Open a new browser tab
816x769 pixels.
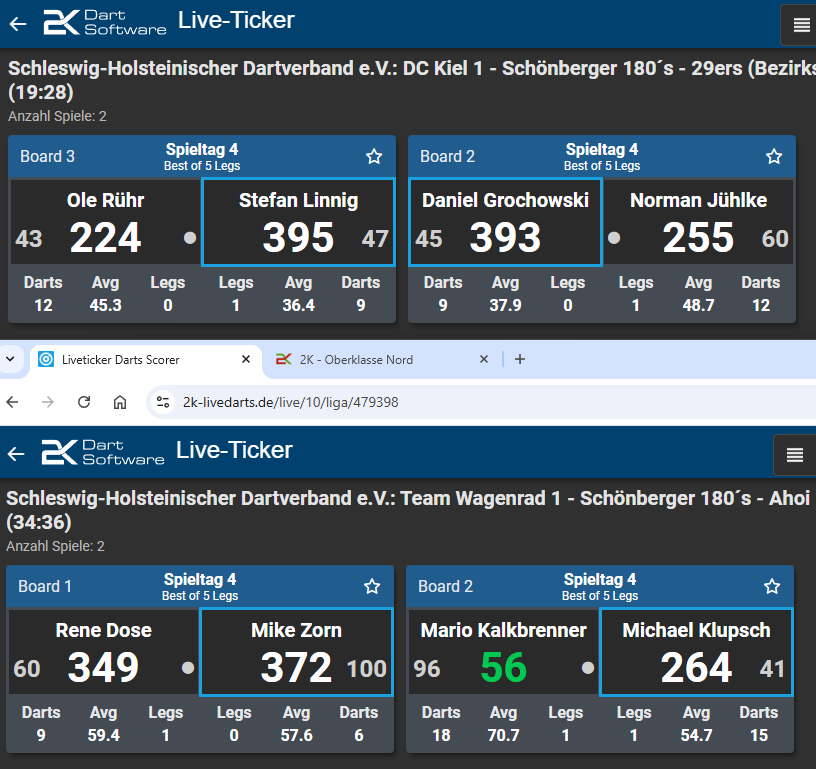[519, 359]
